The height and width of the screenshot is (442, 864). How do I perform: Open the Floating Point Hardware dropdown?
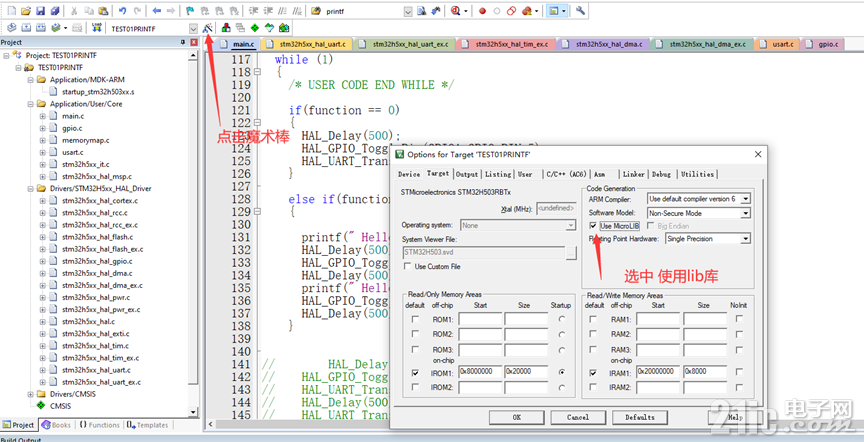pos(746,239)
